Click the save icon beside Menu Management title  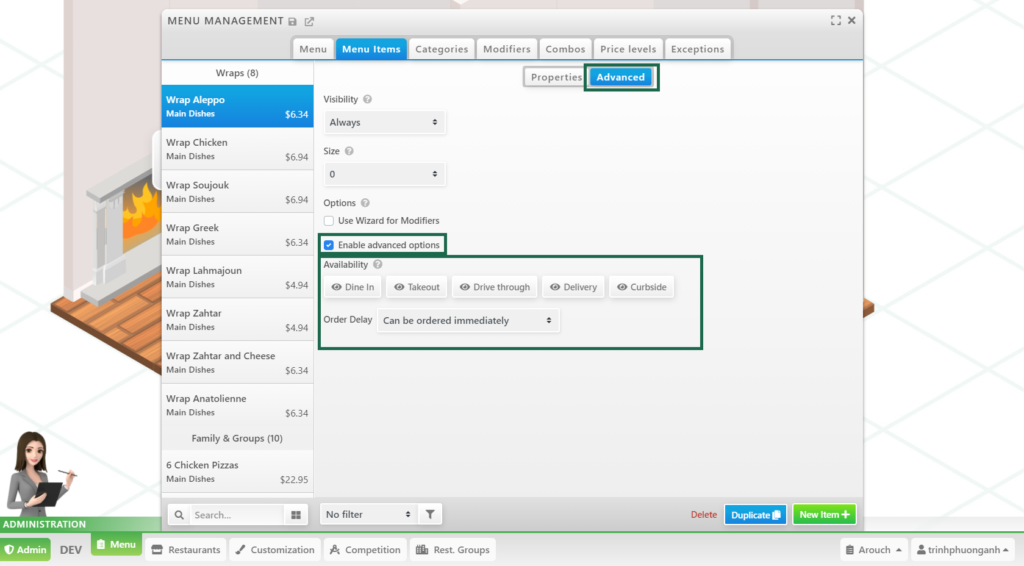click(x=293, y=21)
